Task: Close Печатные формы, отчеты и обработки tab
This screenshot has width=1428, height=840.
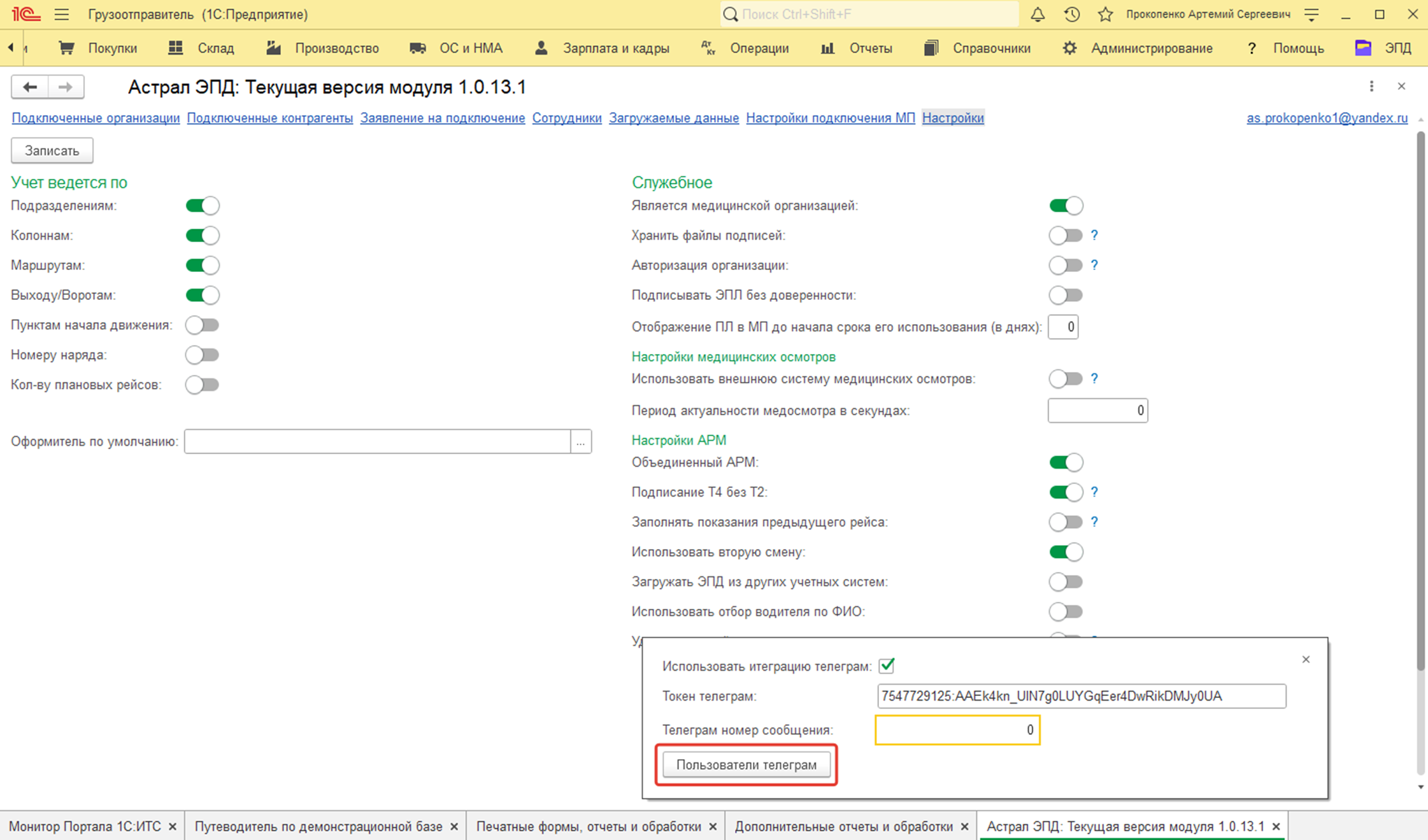Action: click(713, 827)
